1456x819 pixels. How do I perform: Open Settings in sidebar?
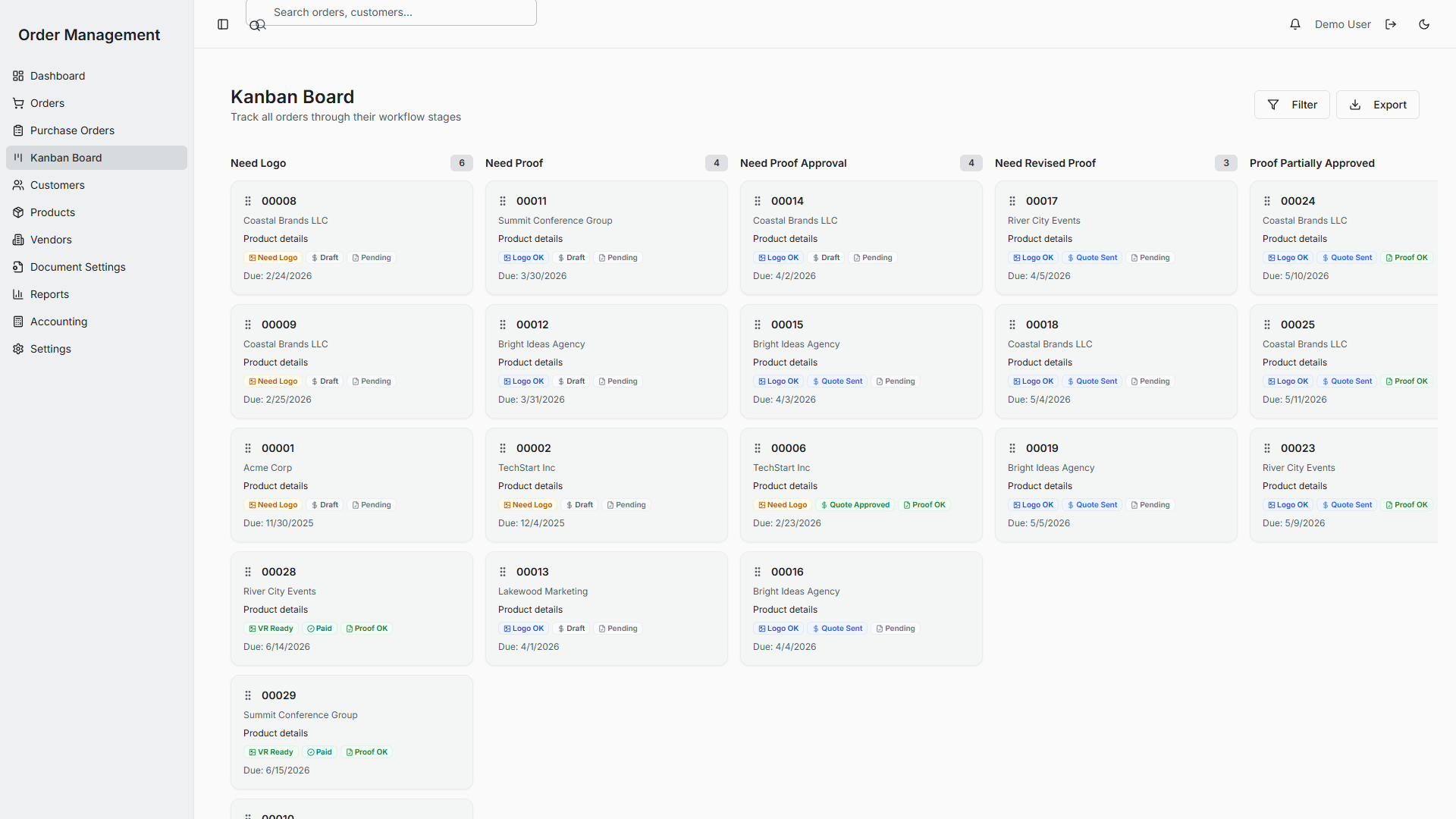point(96,349)
